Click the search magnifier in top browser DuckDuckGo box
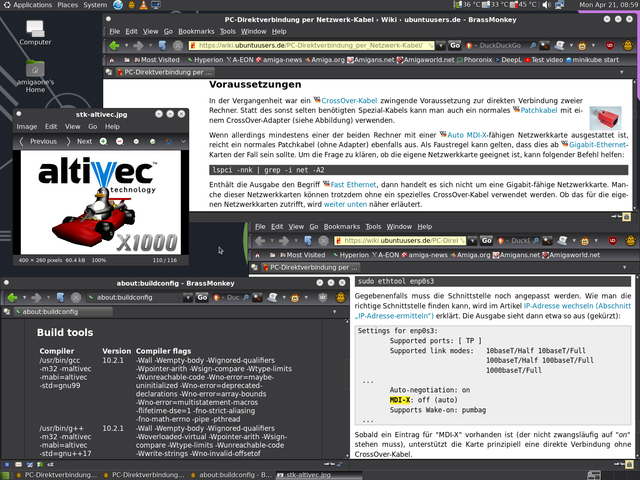 point(533,45)
